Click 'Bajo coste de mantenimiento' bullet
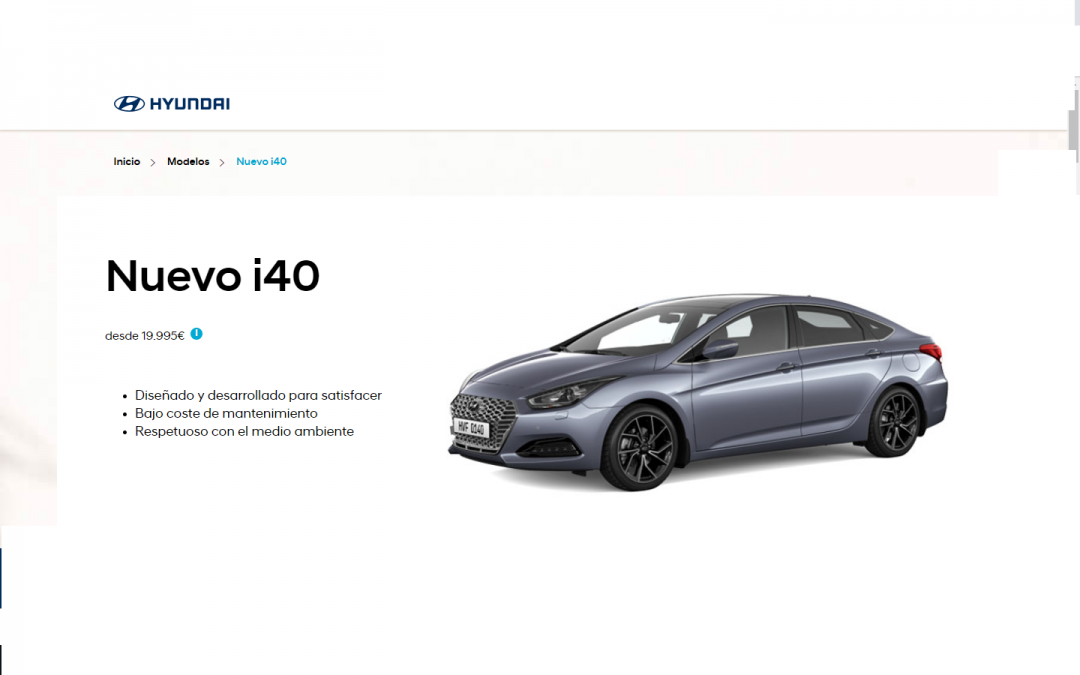The height and width of the screenshot is (675, 1080). click(226, 413)
